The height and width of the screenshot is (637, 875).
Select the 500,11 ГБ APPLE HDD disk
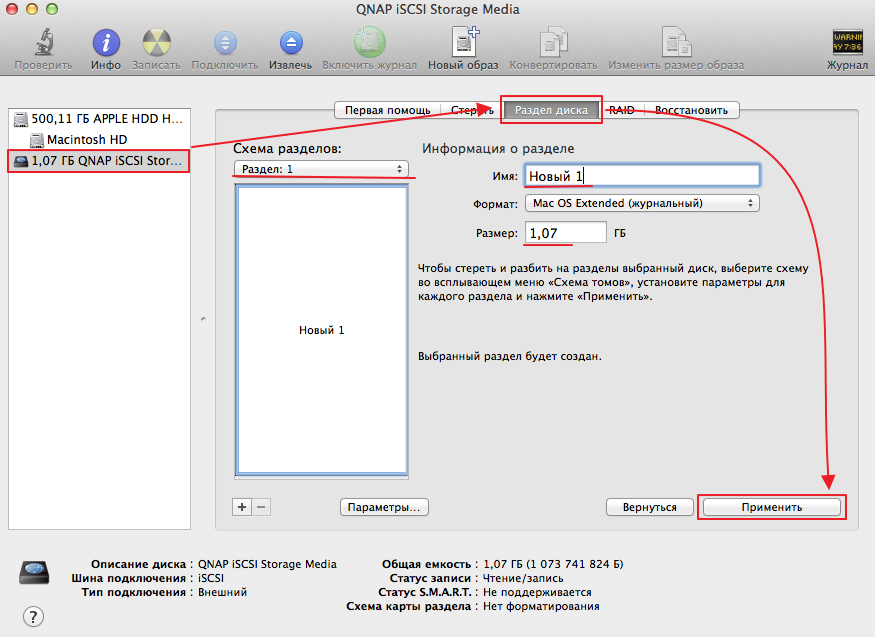(x=99, y=119)
